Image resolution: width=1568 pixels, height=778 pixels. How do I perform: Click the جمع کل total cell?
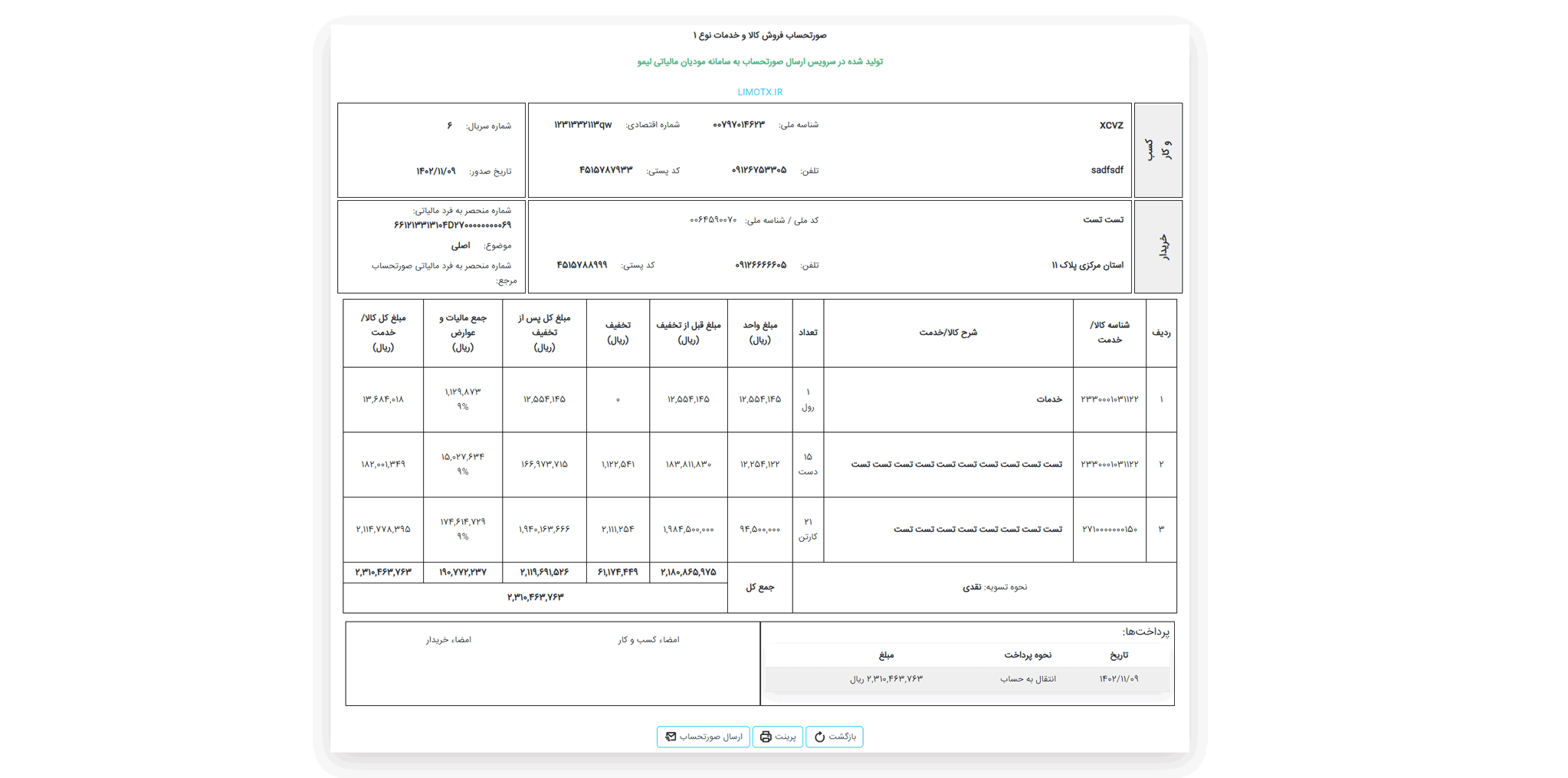759,587
